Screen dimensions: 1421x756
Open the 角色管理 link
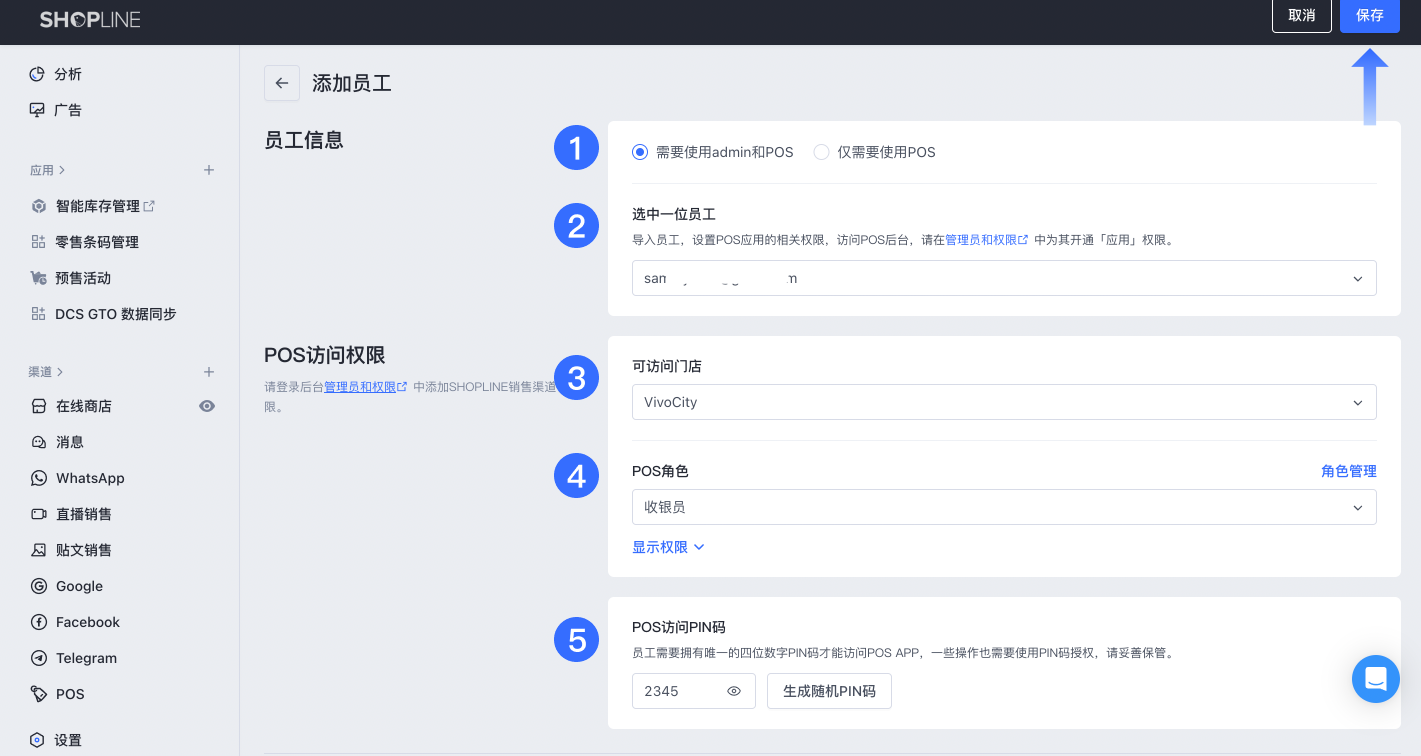tap(1349, 471)
